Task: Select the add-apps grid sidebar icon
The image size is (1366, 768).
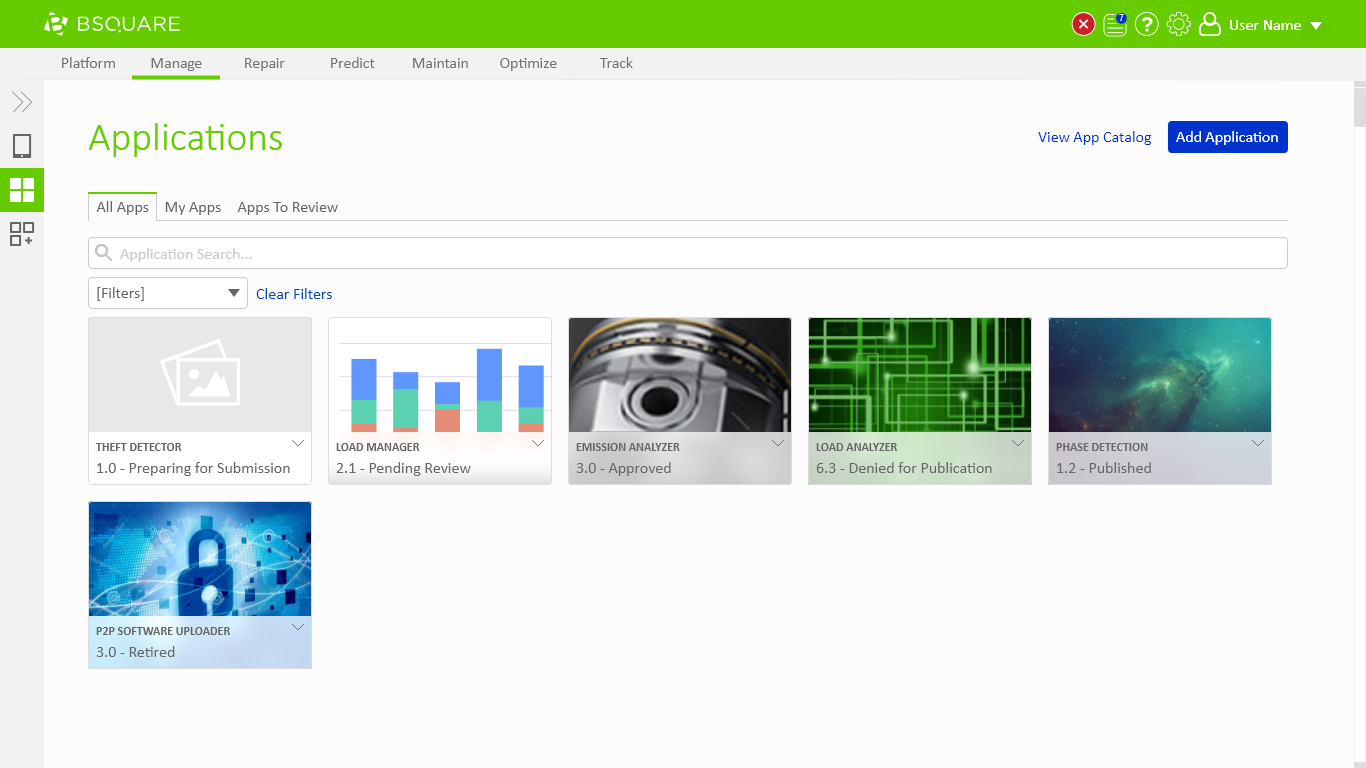Action: point(22,234)
